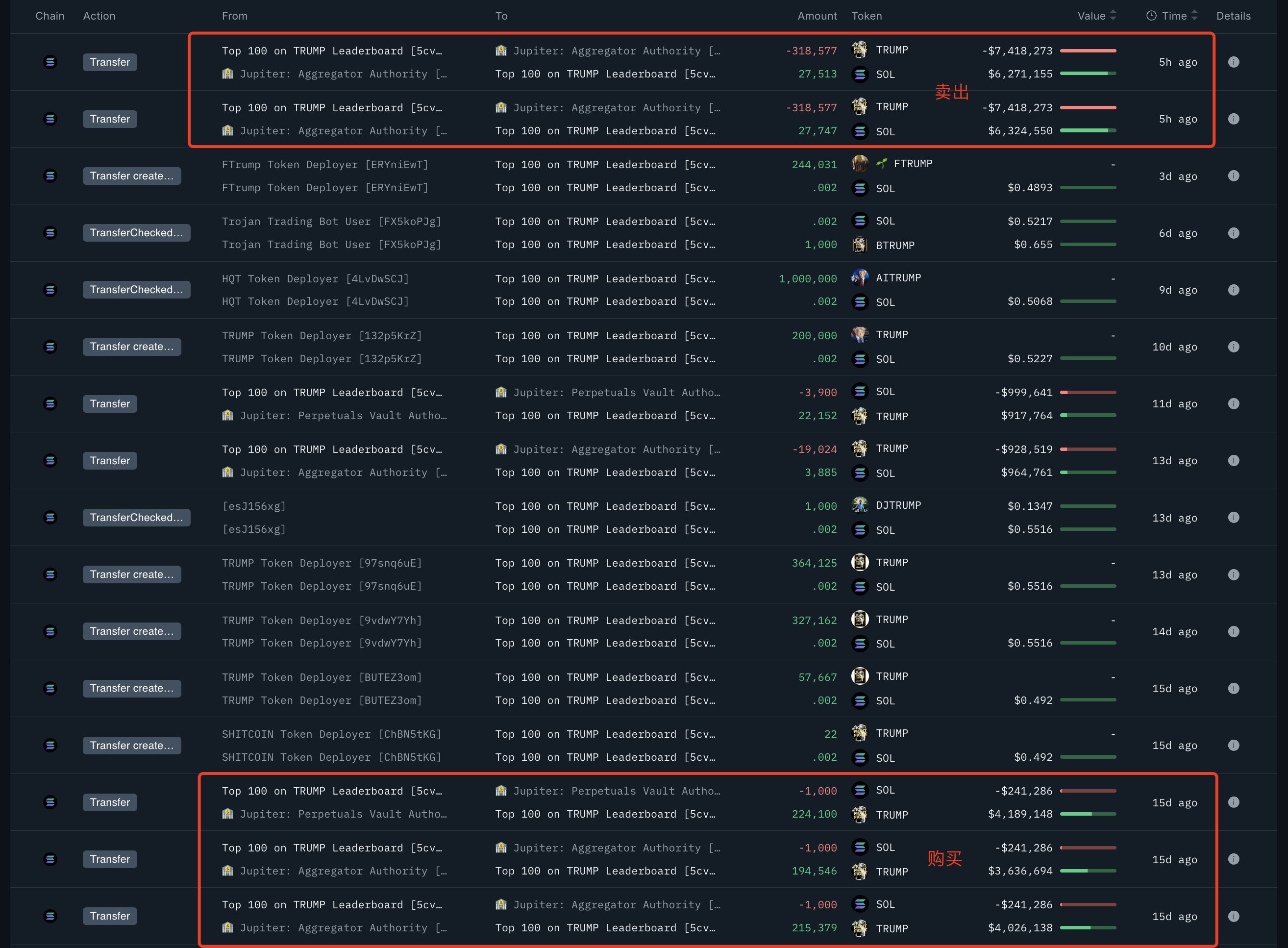Click the 244,031 amount cell

coord(814,165)
